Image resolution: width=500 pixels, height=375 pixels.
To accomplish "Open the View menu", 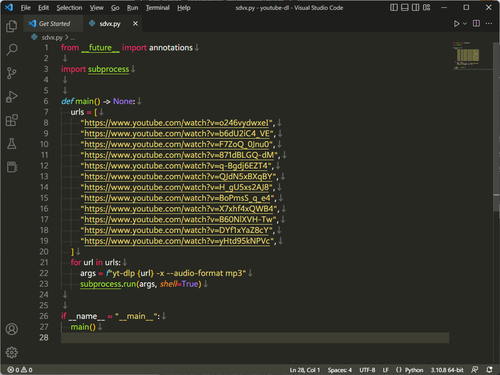I will (x=96, y=8).
